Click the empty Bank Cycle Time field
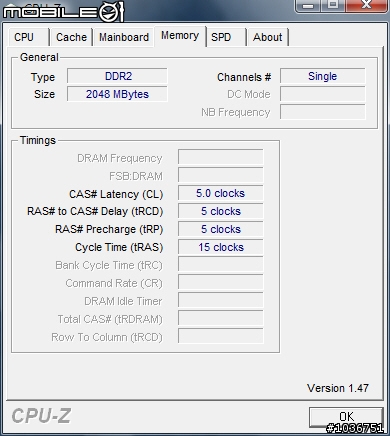This screenshot has width=390, height=436. (221, 265)
